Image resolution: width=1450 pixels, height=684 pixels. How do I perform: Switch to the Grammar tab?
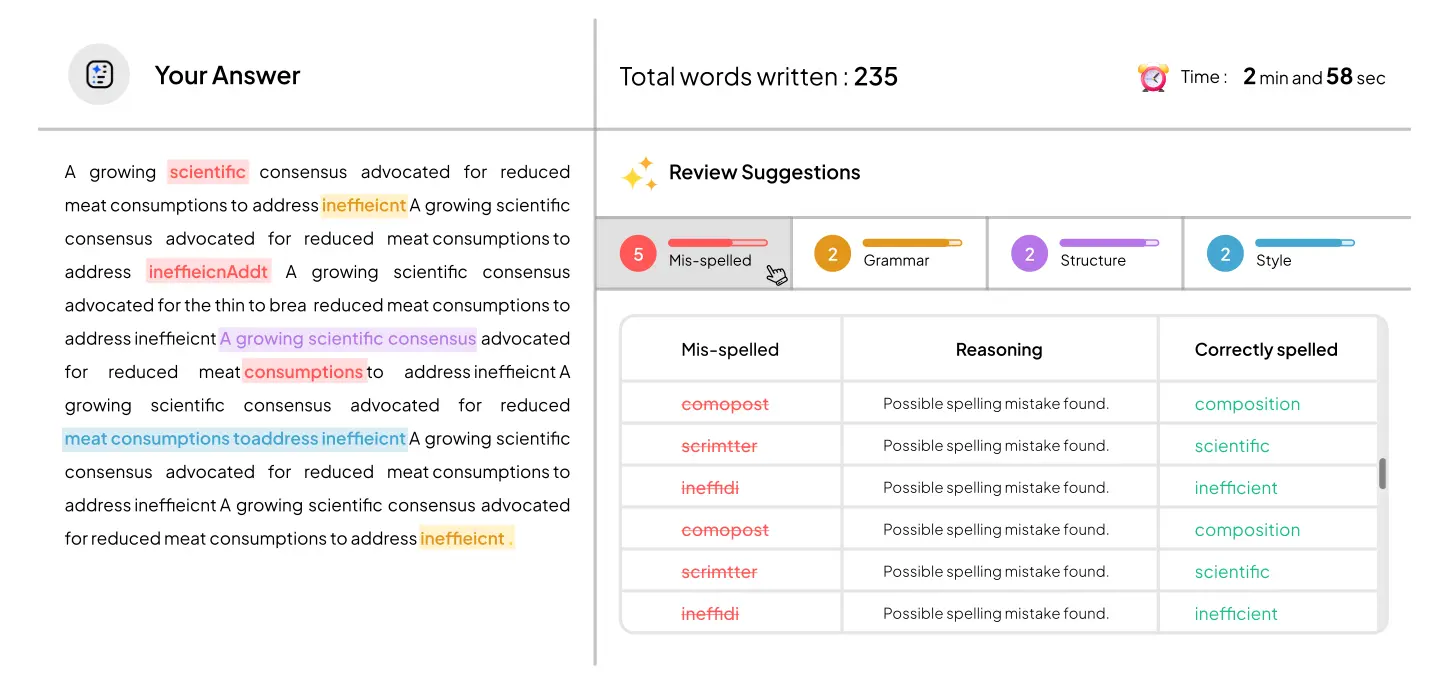tap(889, 253)
